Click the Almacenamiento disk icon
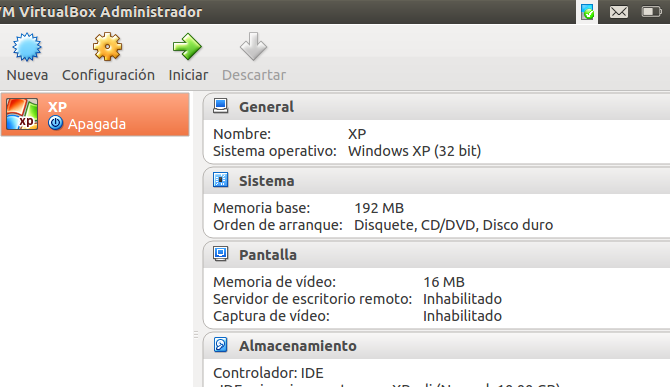670x387 pixels. [220, 345]
